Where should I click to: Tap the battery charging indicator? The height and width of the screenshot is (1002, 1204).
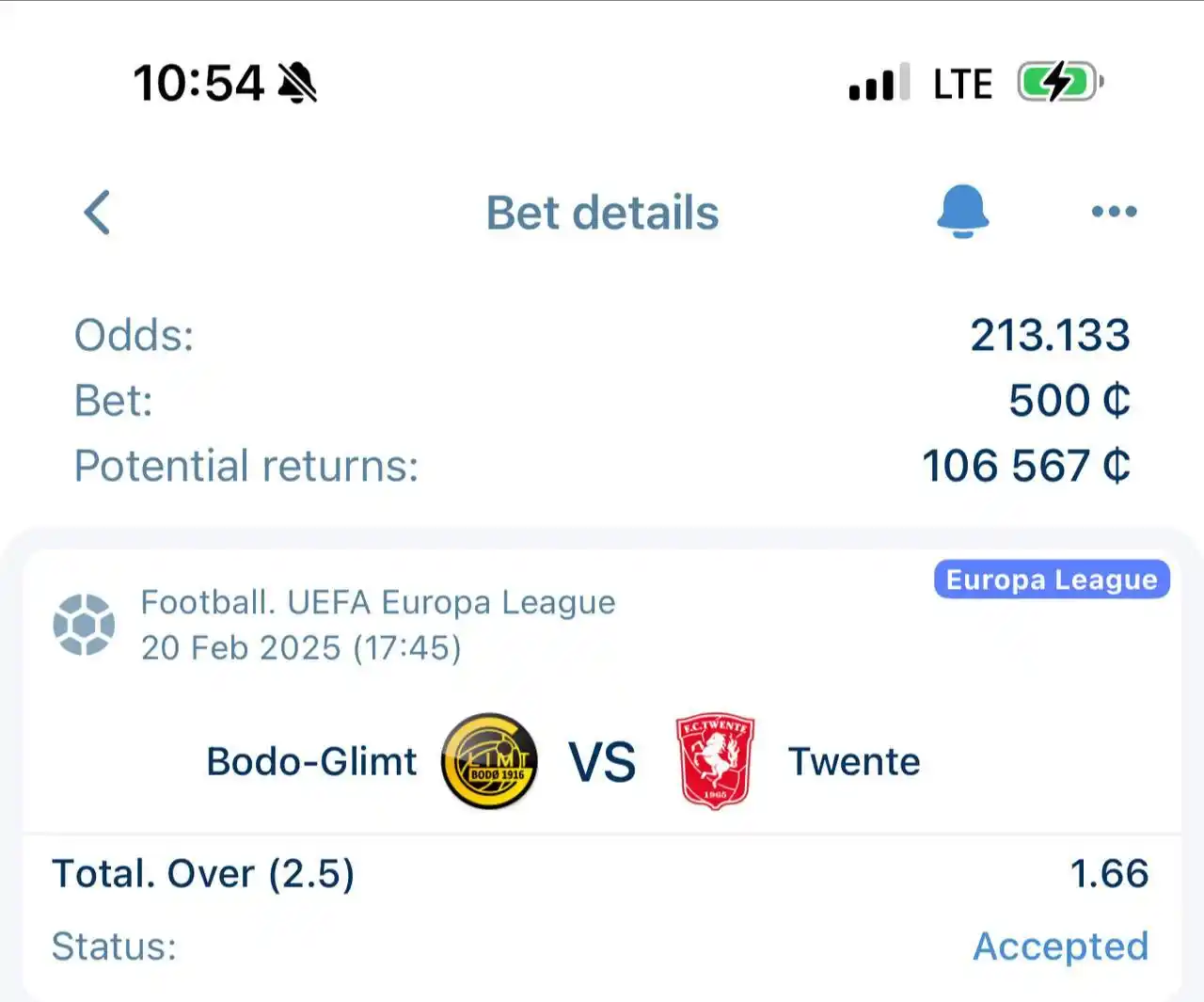[1060, 83]
